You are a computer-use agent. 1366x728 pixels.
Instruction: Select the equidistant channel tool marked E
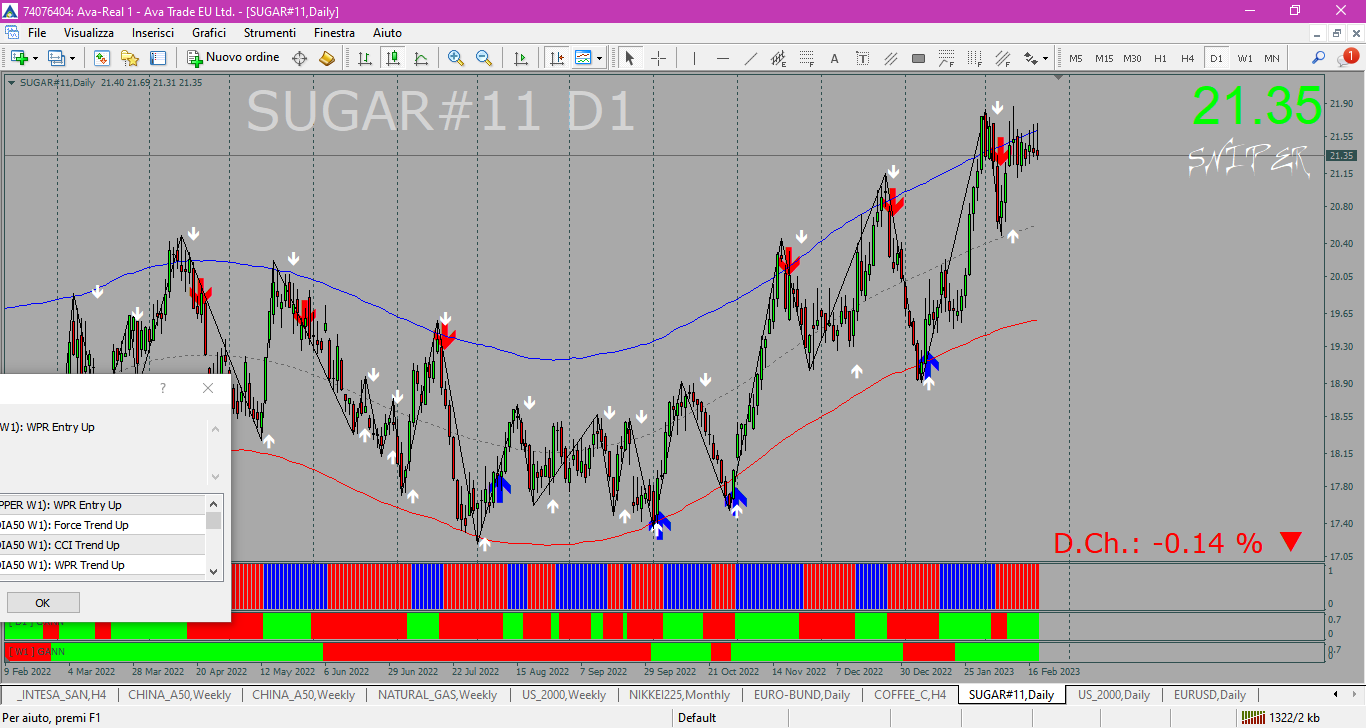click(778, 58)
